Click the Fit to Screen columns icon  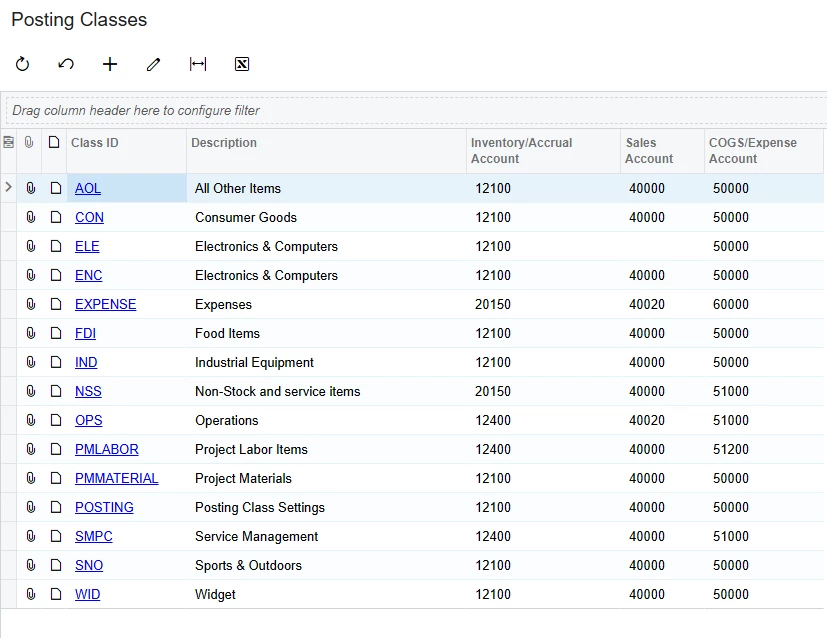click(198, 64)
